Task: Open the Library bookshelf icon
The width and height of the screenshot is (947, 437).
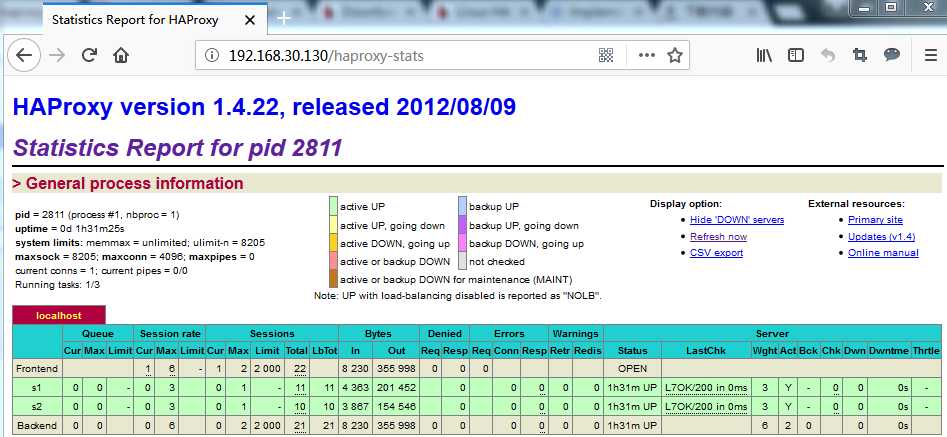Action: [764, 56]
